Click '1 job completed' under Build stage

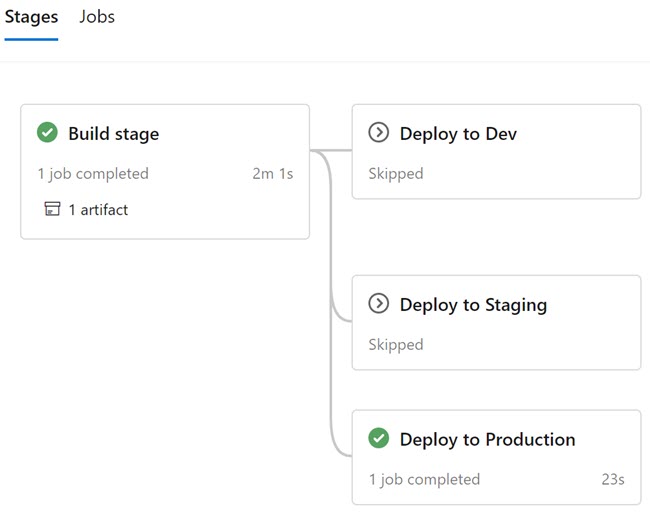coord(93,174)
